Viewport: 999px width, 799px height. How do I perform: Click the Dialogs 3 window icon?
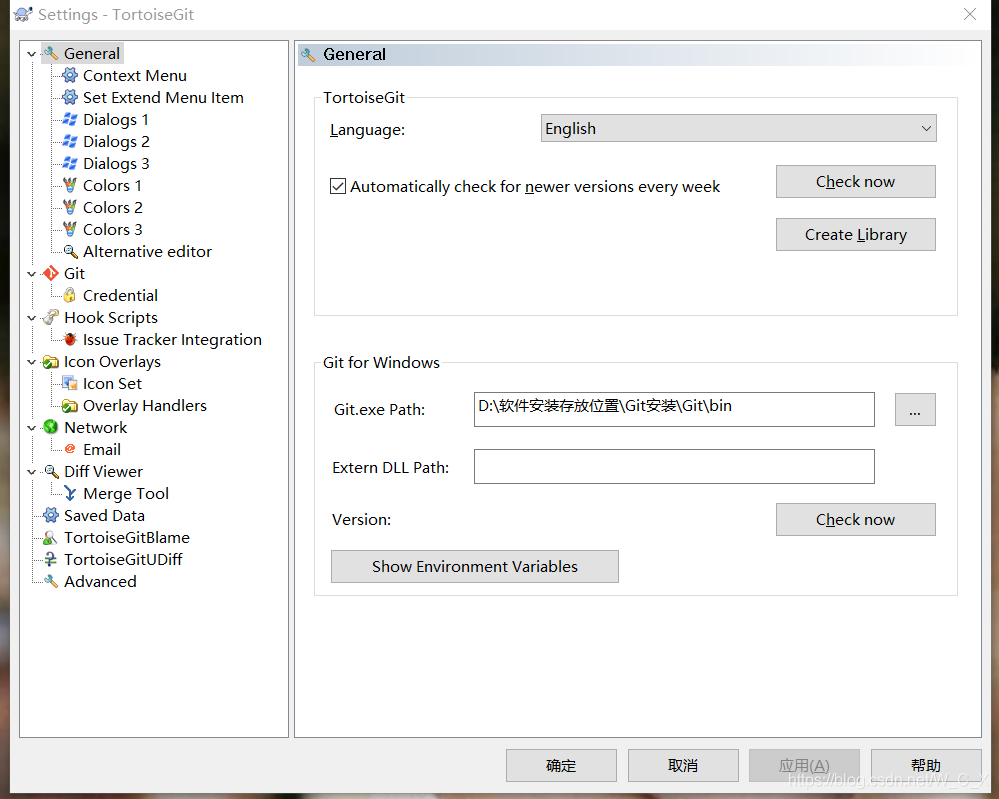[x=69, y=164]
